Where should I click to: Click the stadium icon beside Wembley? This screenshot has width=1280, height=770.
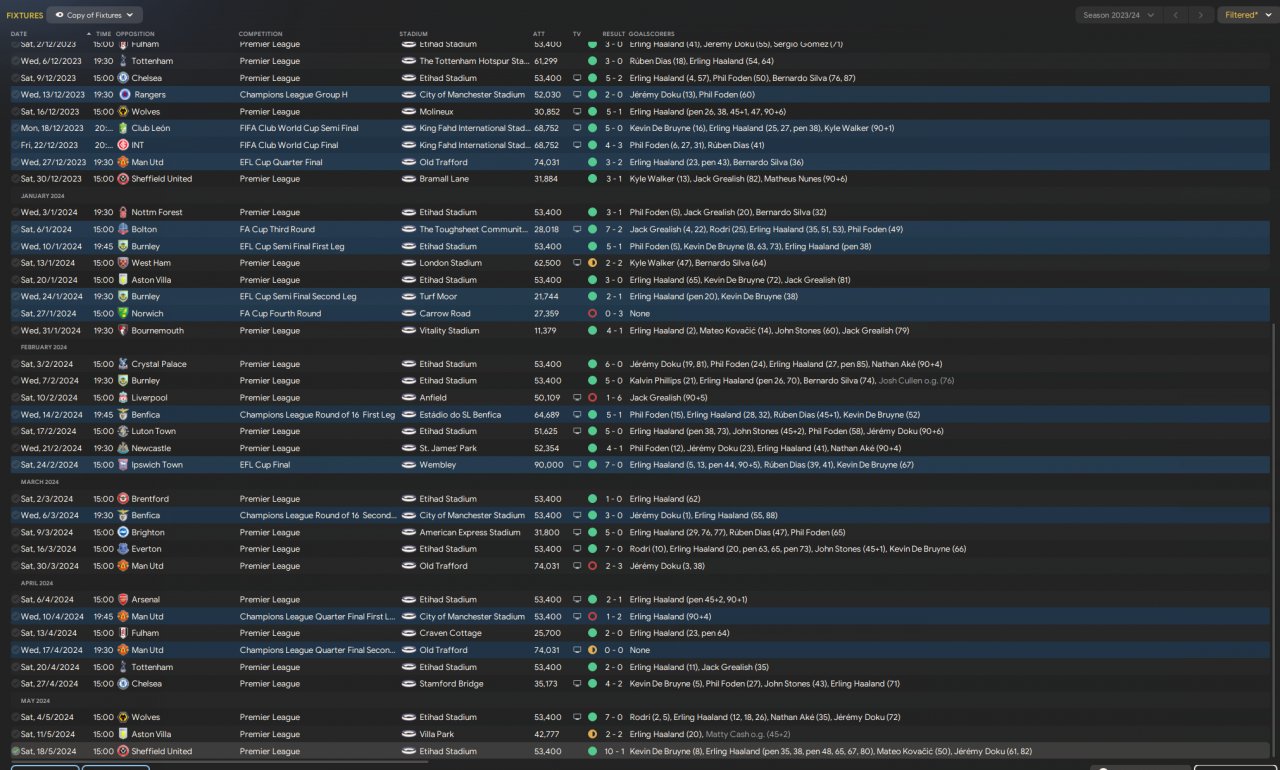[409, 465]
